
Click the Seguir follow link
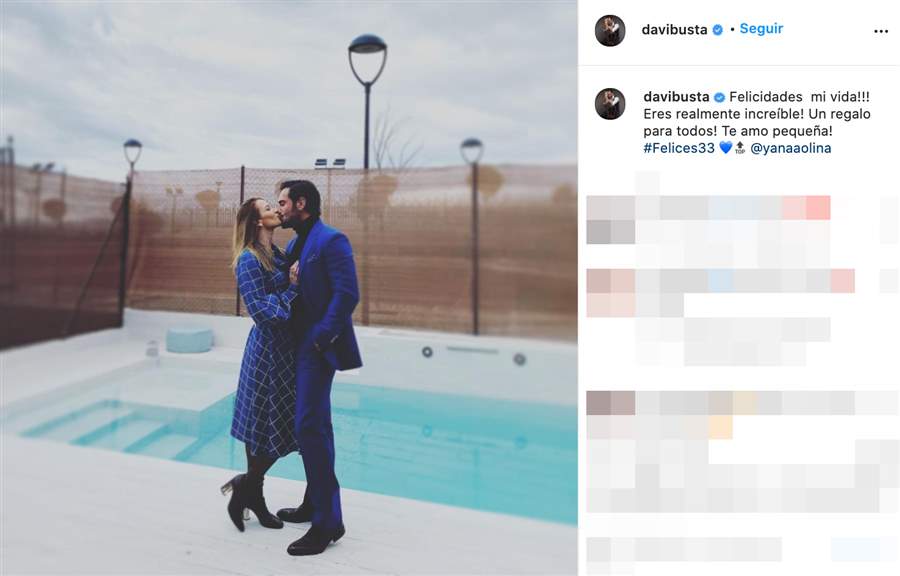click(761, 29)
